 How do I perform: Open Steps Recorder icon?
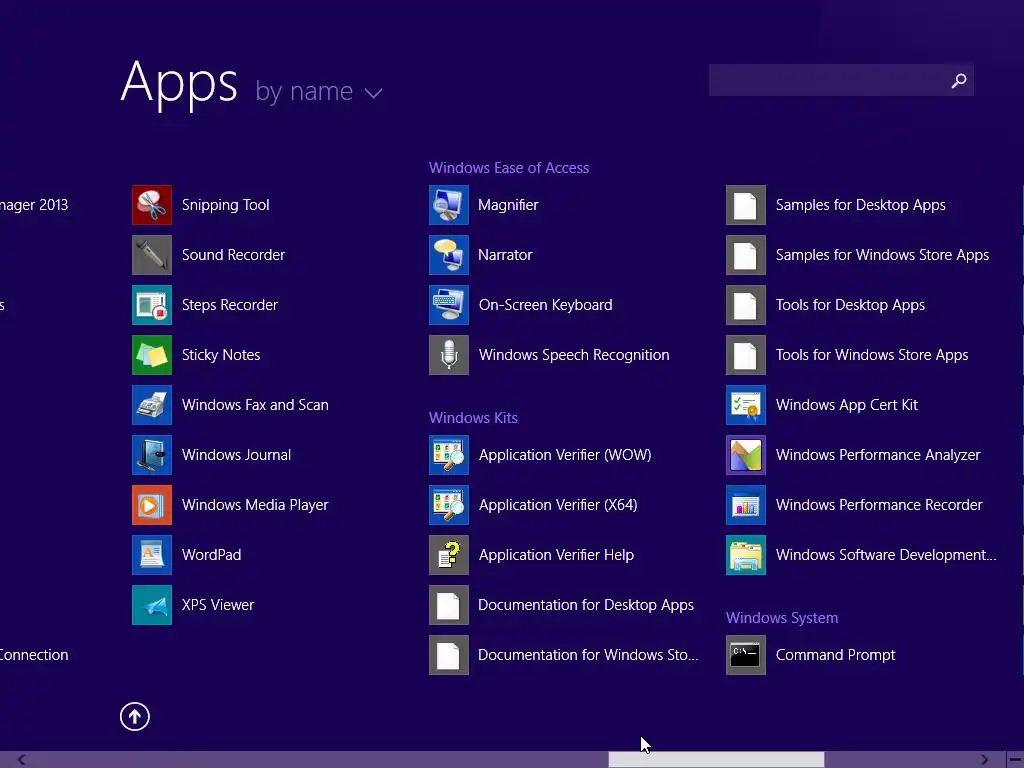click(x=152, y=305)
